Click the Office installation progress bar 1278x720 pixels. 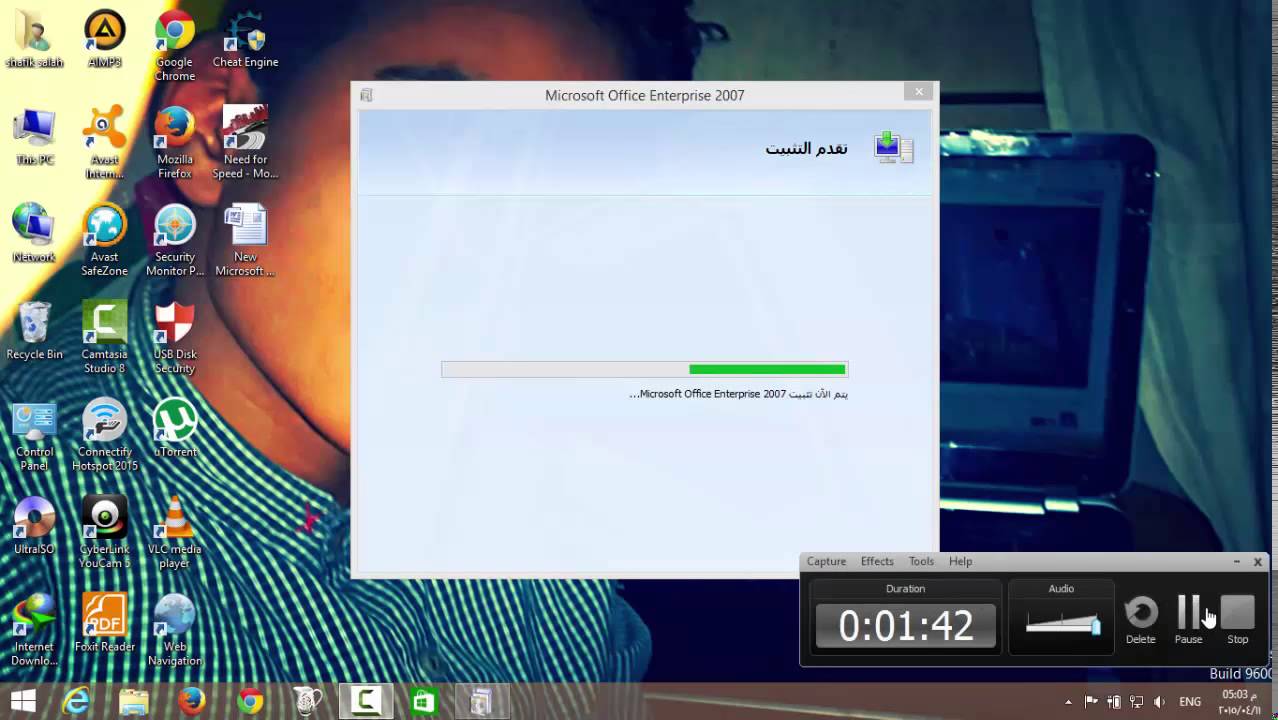(x=644, y=369)
